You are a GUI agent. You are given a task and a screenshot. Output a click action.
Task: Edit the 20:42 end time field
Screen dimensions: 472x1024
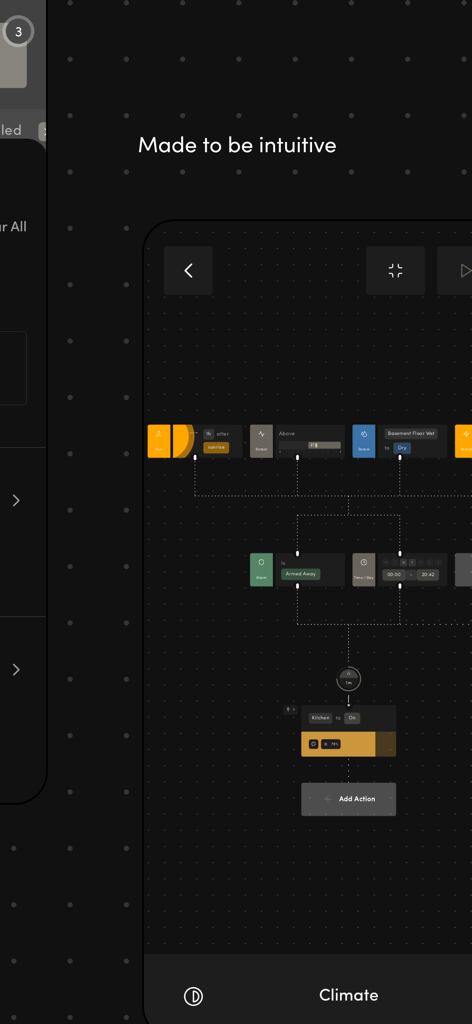pyautogui.click(x=428, y=575)
